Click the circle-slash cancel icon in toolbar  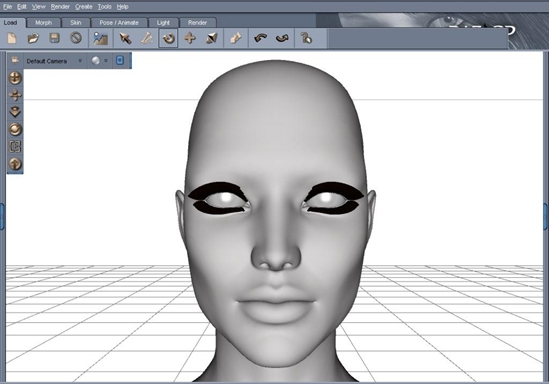(76, 38)
